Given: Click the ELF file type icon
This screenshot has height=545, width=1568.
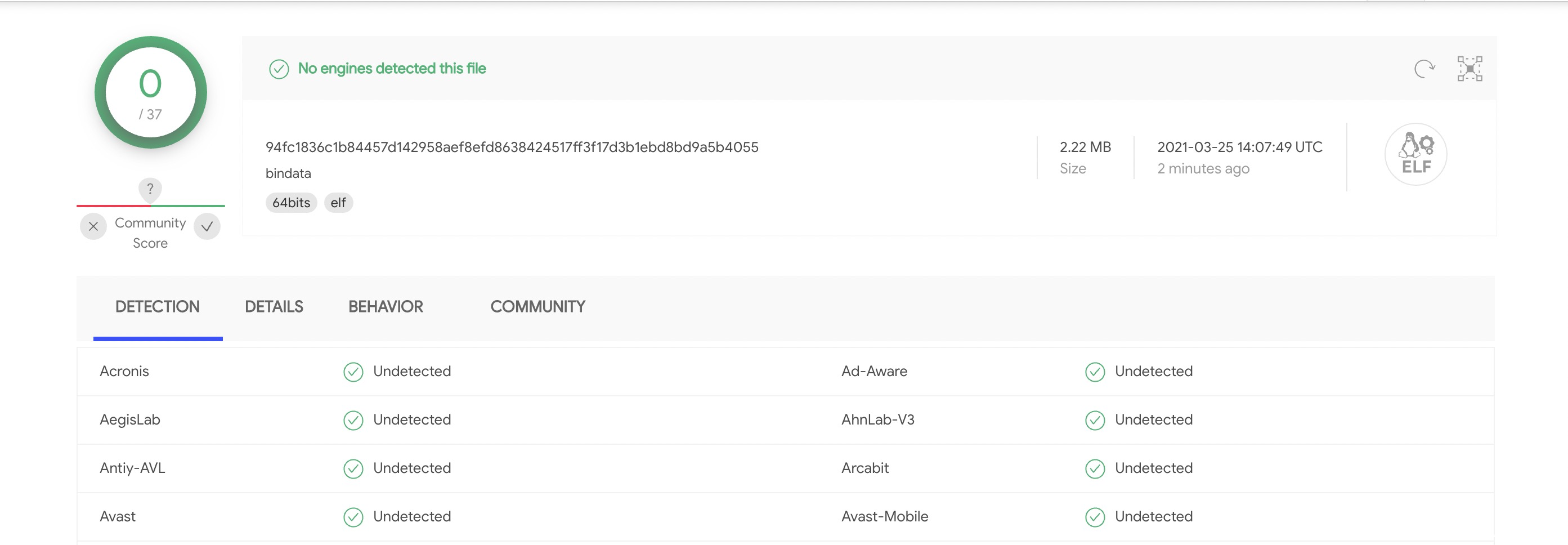Looking at the screenshot, I should 1415,154.
